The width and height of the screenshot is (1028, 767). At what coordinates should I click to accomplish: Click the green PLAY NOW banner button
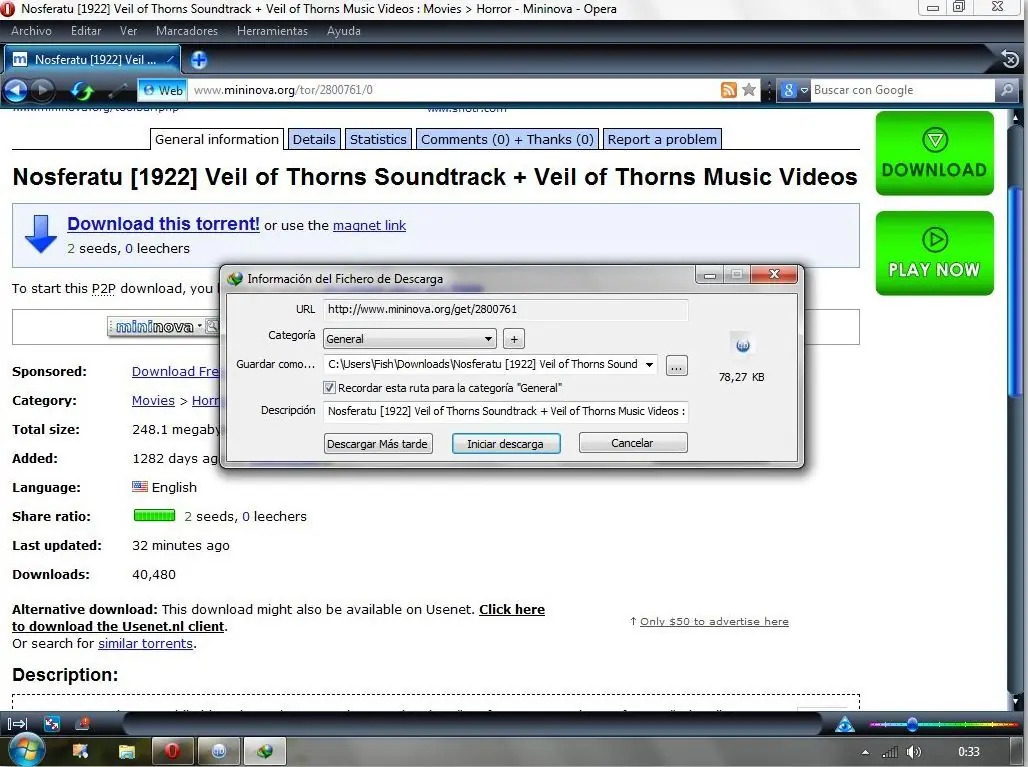point(934,253)
